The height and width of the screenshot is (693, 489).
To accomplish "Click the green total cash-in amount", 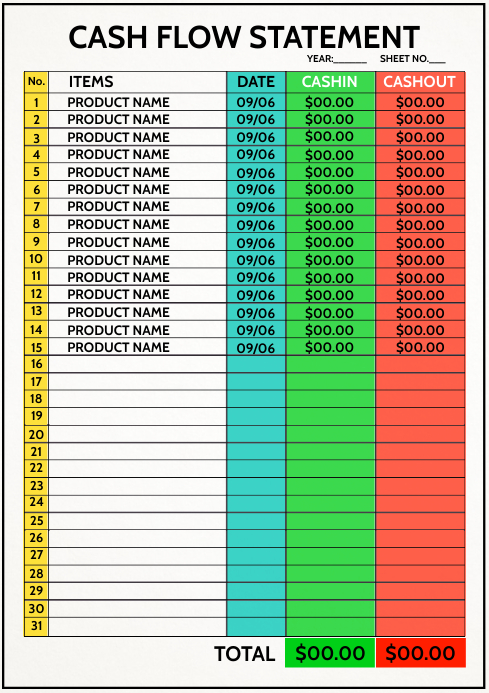I will [330, 653].
